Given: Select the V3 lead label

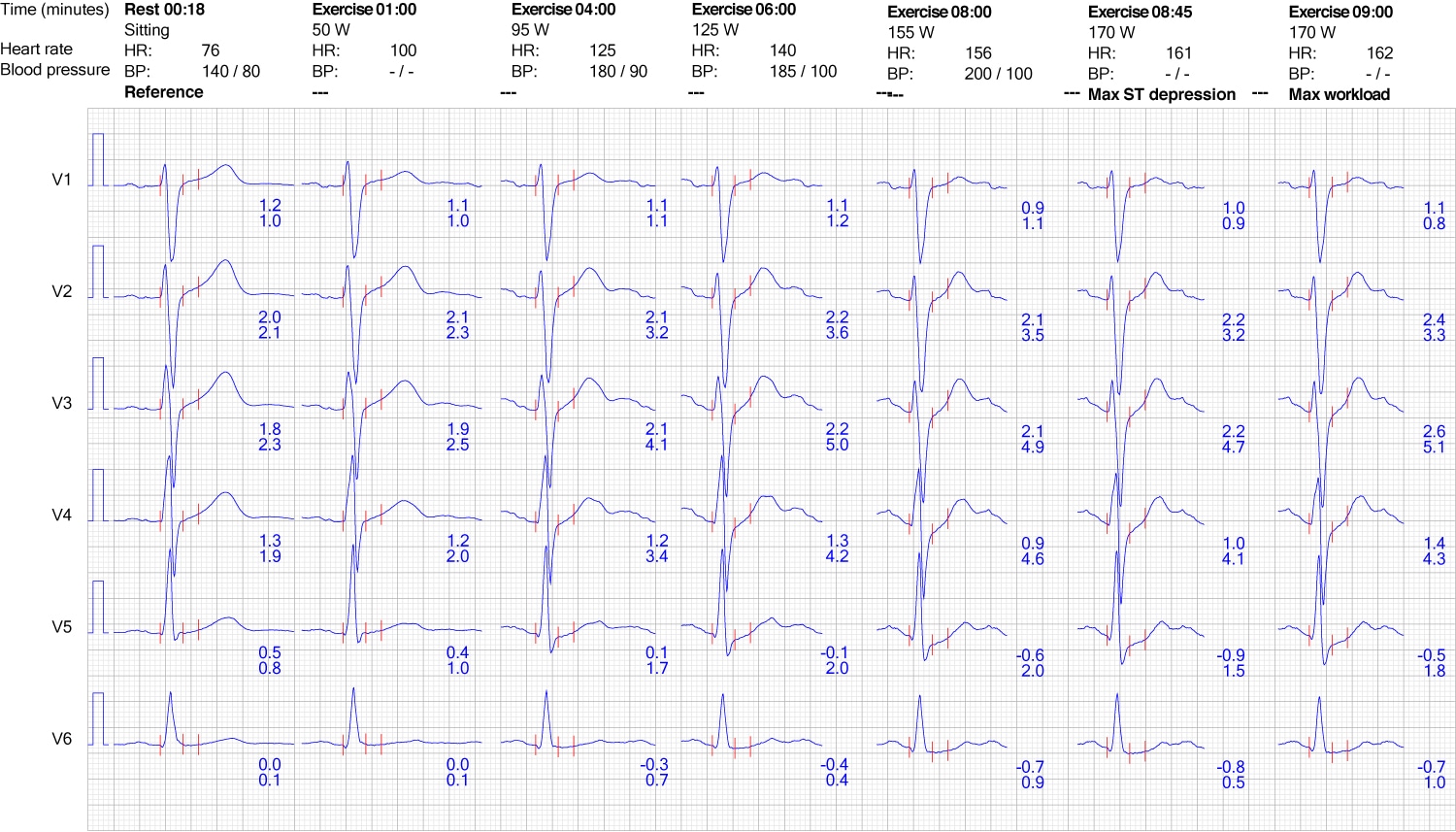Looking at the screenshot, I should 61,403.
